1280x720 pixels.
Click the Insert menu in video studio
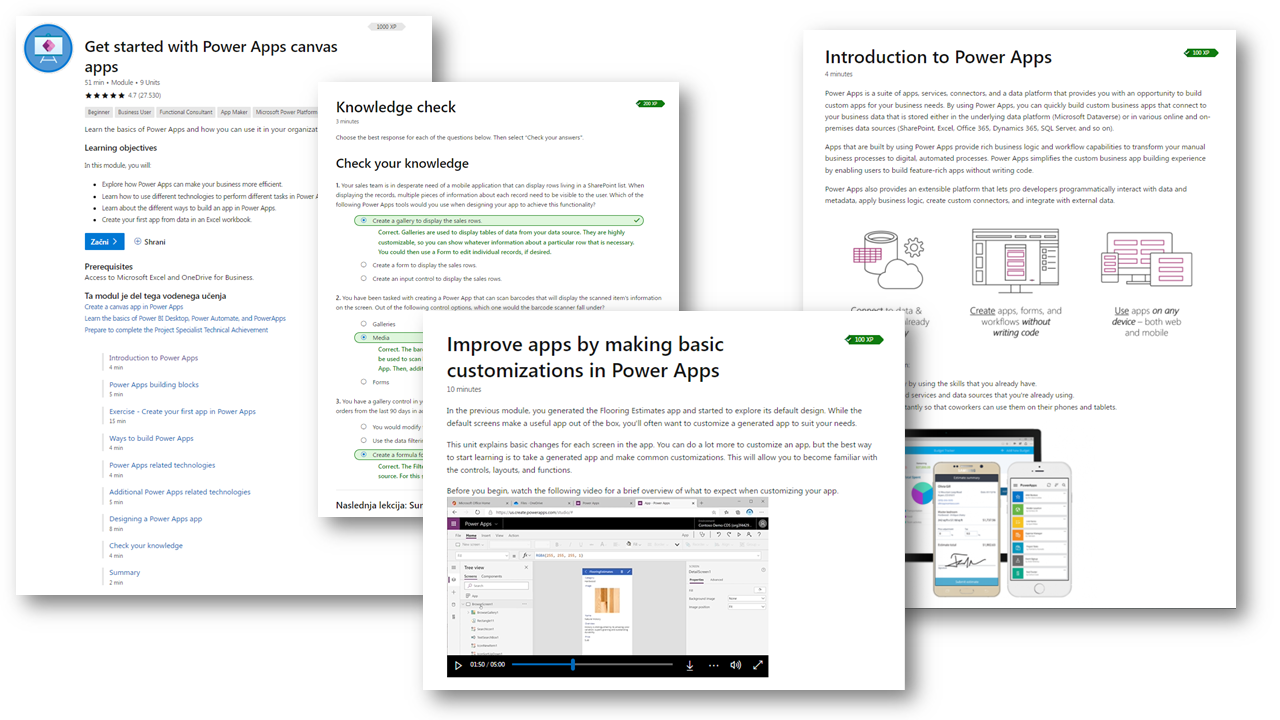point(486,536)
